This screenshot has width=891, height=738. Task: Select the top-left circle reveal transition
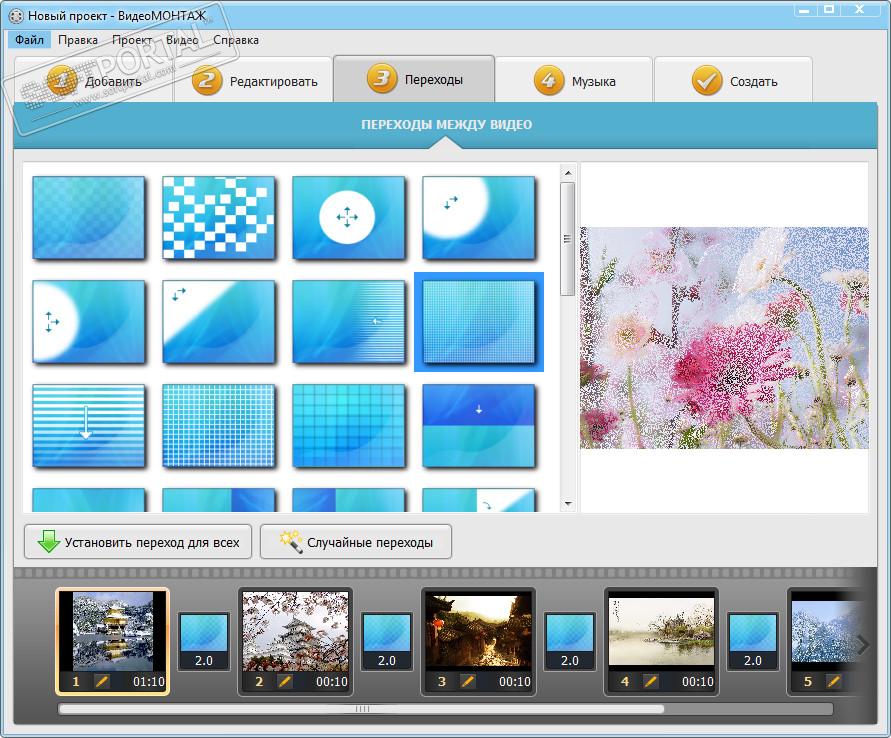click(478, 218)
